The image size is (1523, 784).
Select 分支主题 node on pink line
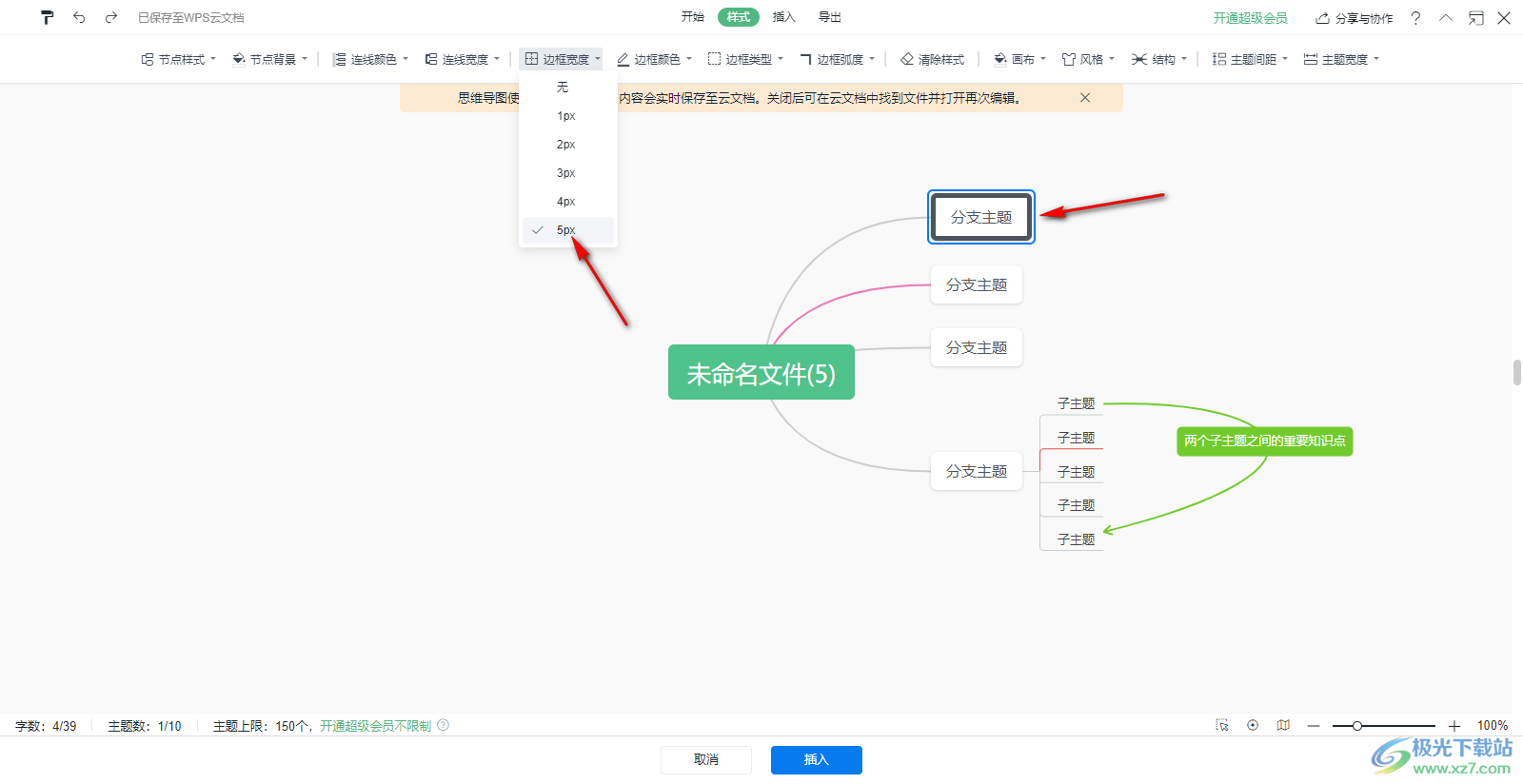point(977,284)
